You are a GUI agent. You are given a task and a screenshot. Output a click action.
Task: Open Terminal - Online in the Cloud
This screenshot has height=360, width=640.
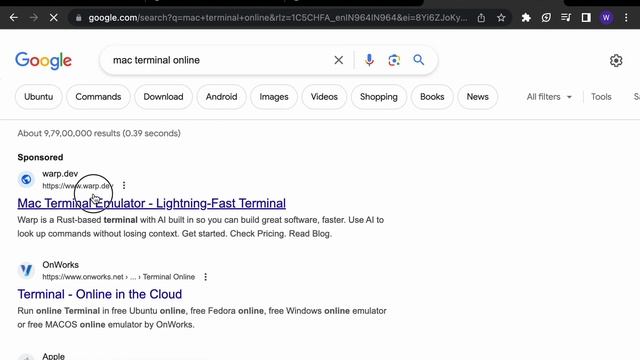click(100, 294)
